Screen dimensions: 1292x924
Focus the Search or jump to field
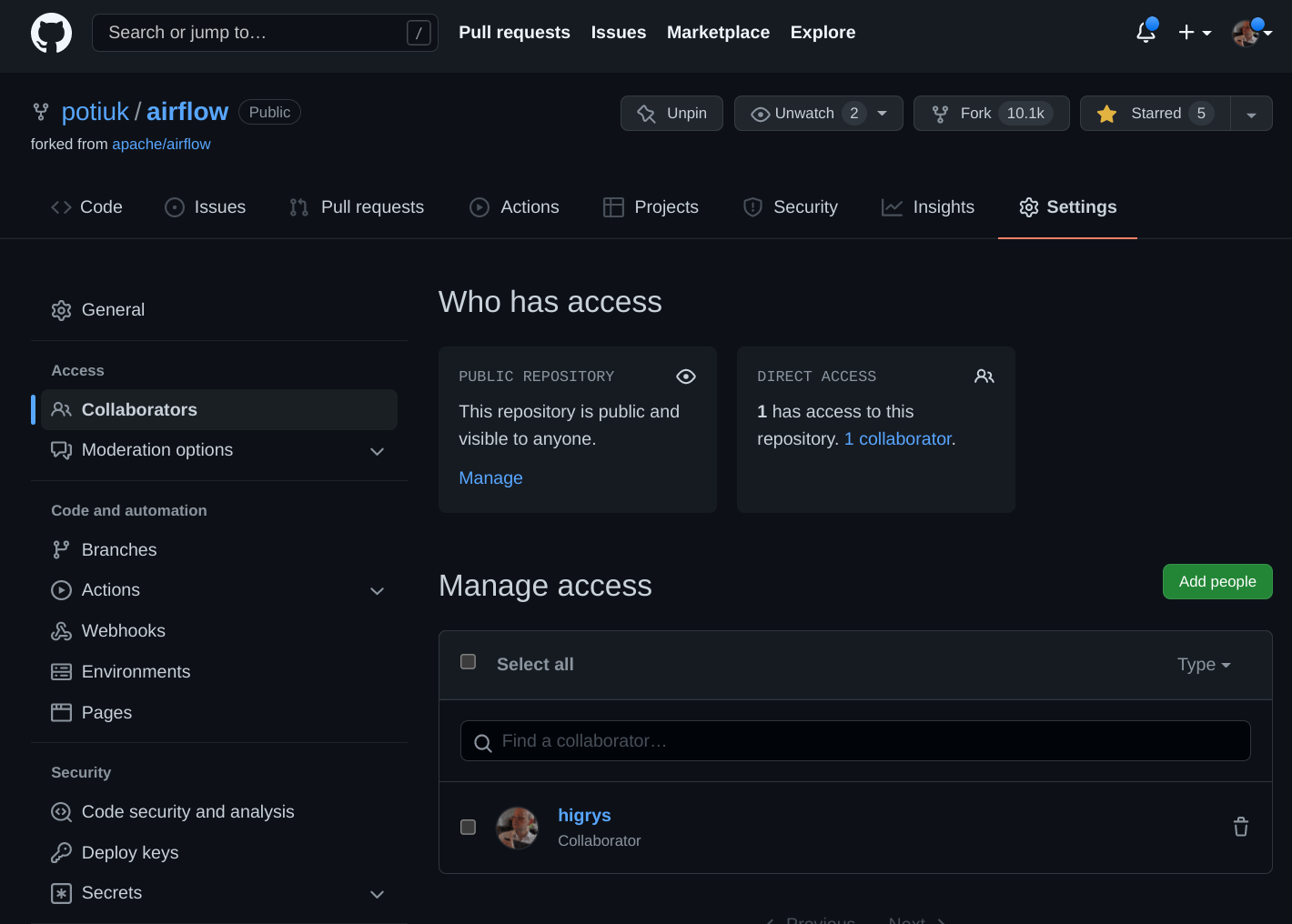tap(265, 33)
